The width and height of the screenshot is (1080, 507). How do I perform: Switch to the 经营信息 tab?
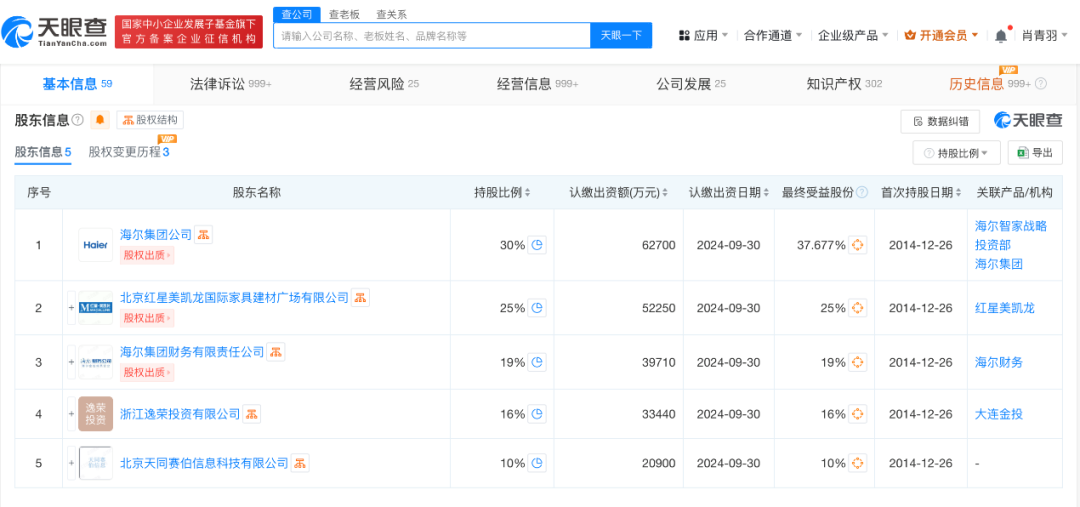(x=538, y=84)
